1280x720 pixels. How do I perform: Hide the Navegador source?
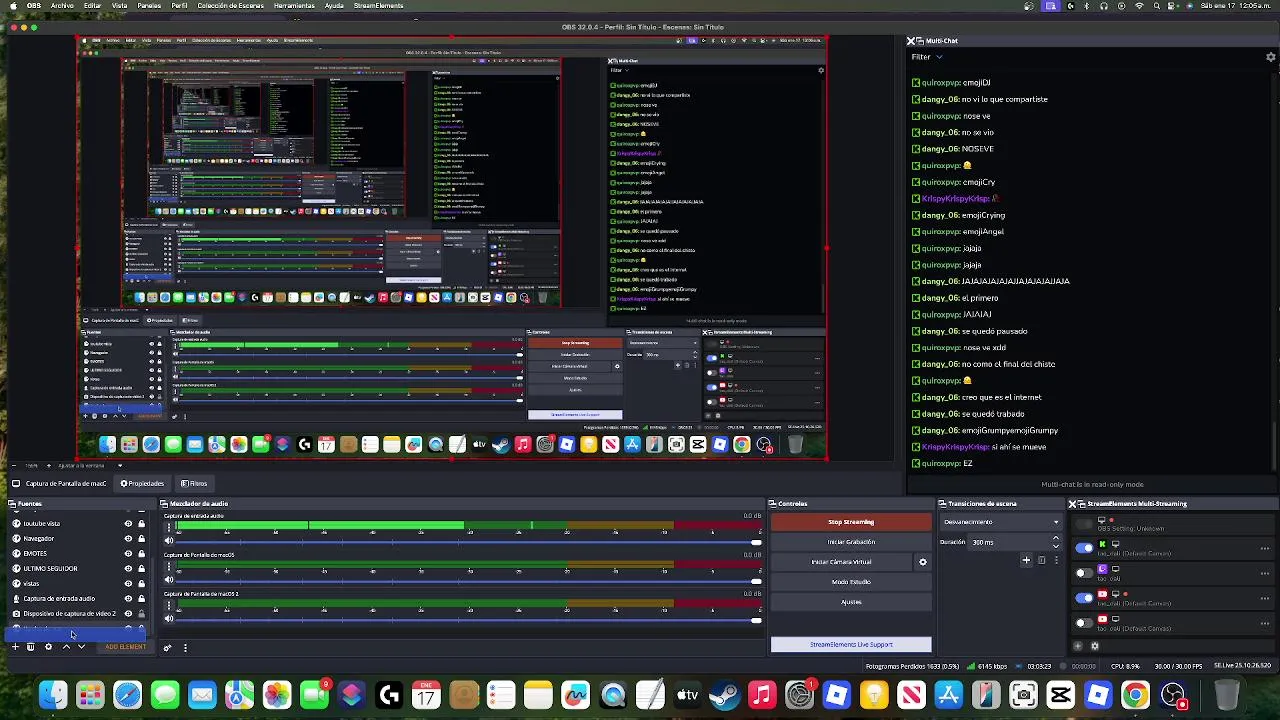coord(128,538)
